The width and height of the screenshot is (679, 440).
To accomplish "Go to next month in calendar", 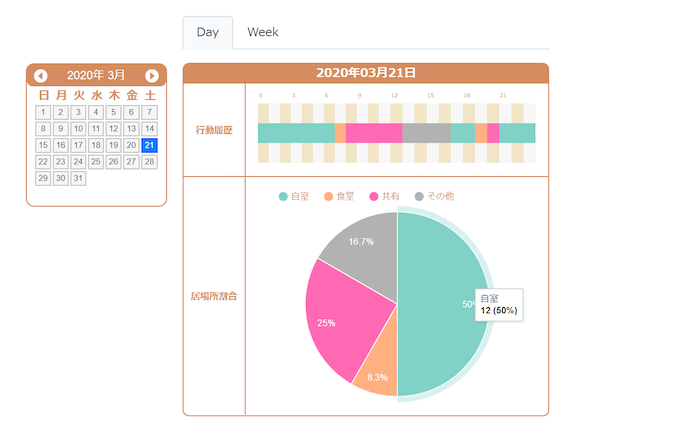I will 152,76.
